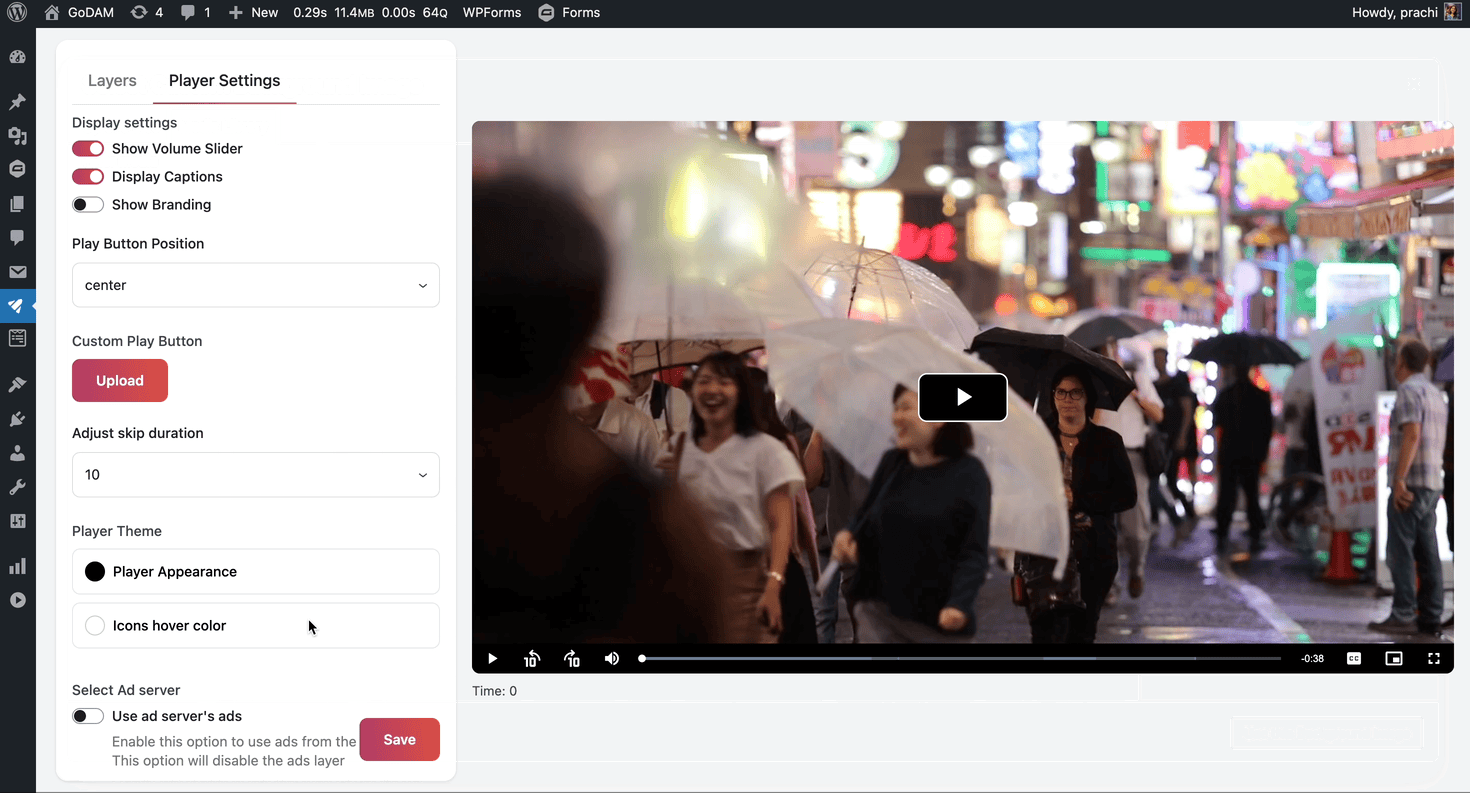Image resolution: width=1470 pixels, height=793 pixels.
Task: Click the Upload button for the custom play button
Action: [x=120, y=381]
